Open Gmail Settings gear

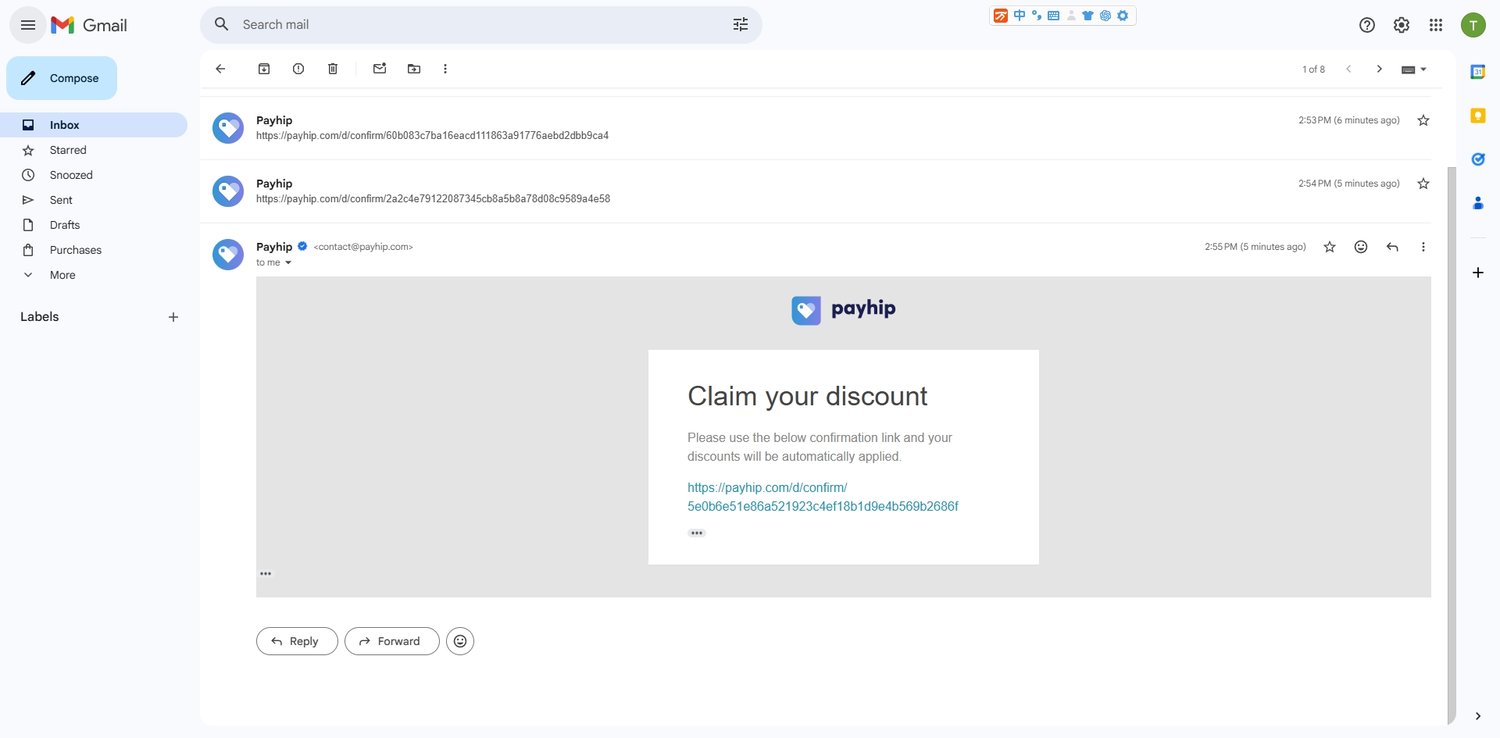point(1401,25)
